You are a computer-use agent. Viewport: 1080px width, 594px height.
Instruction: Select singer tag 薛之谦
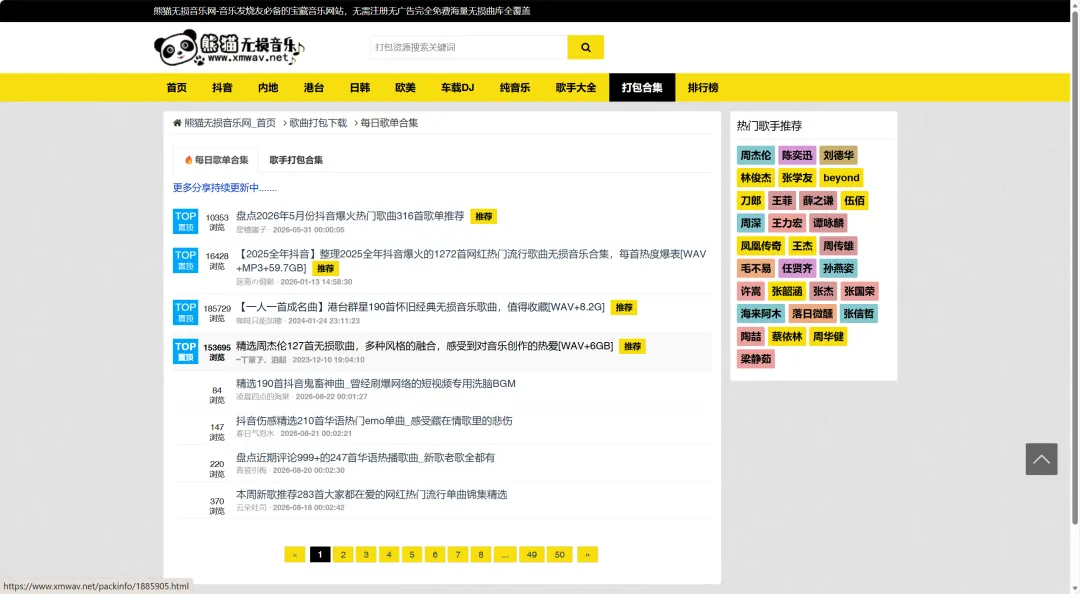coord(818,201)
